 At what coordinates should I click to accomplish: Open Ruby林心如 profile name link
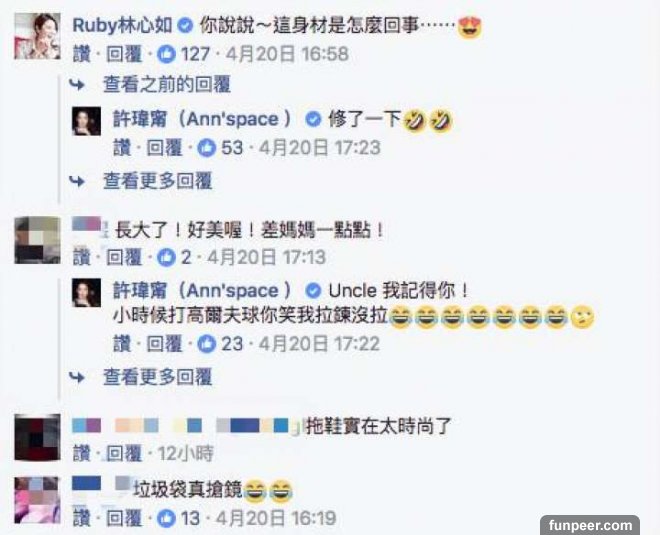pos(122,26)
